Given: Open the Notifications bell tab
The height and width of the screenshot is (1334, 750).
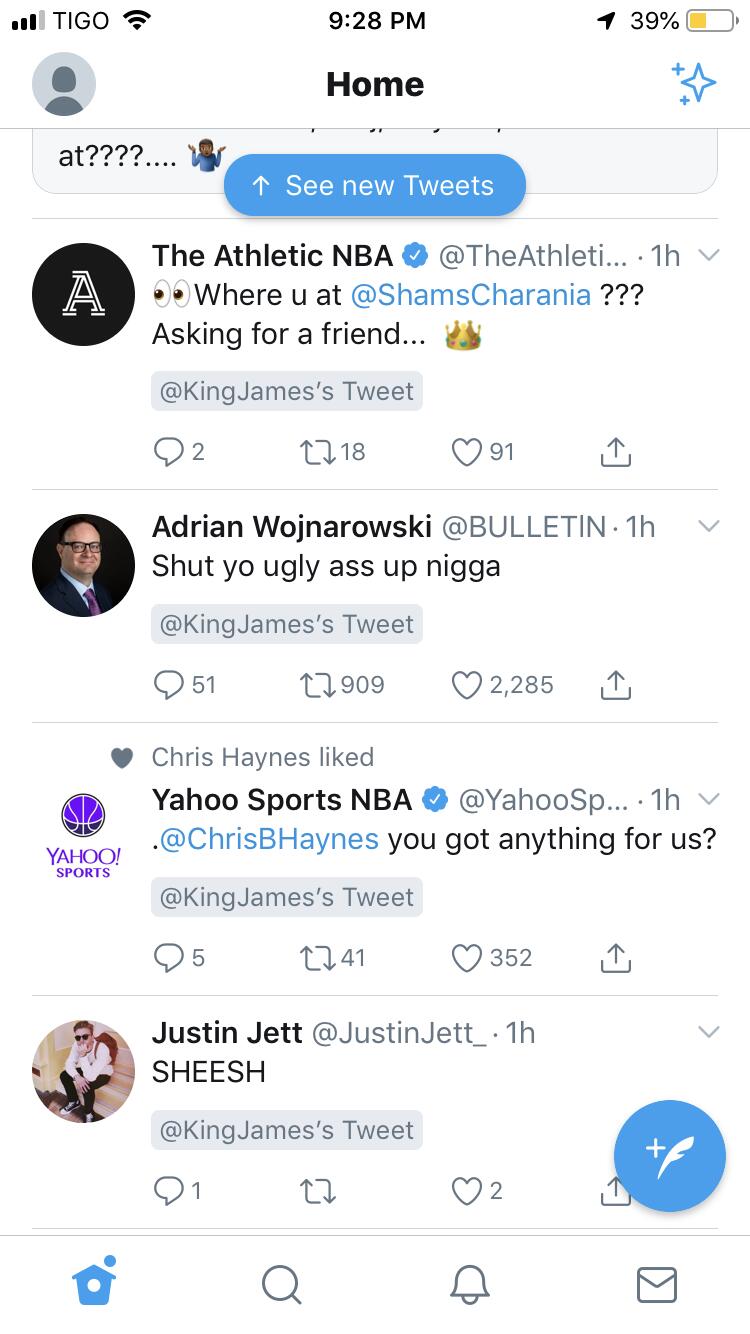Looking at the screenshot, I should [x=469, y=1284].
